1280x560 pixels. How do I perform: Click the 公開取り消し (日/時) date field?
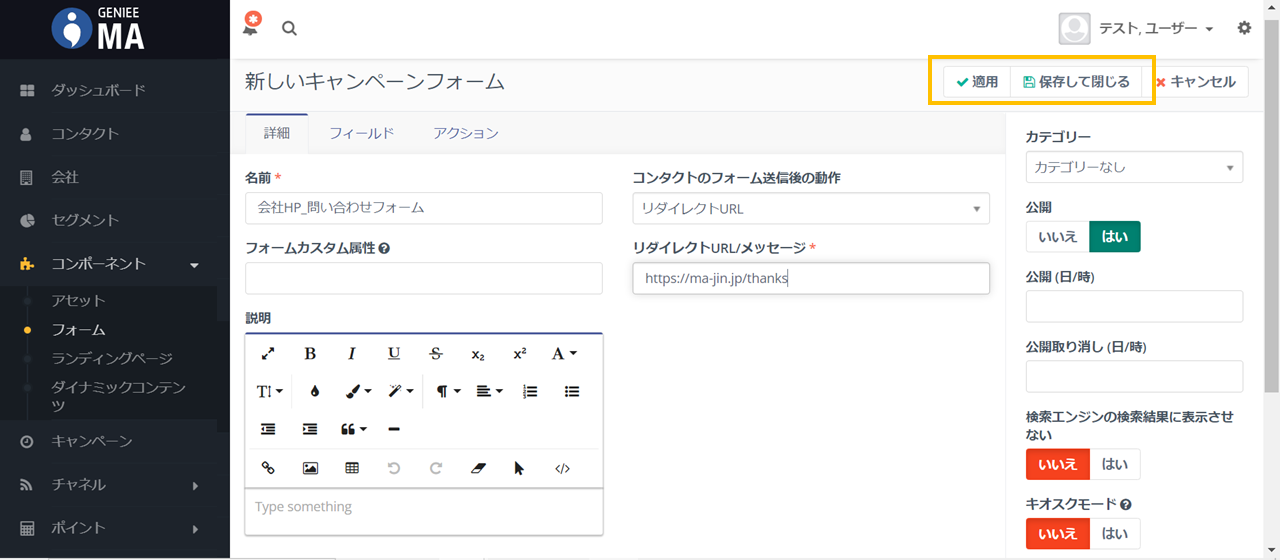tap(1134, 376)
